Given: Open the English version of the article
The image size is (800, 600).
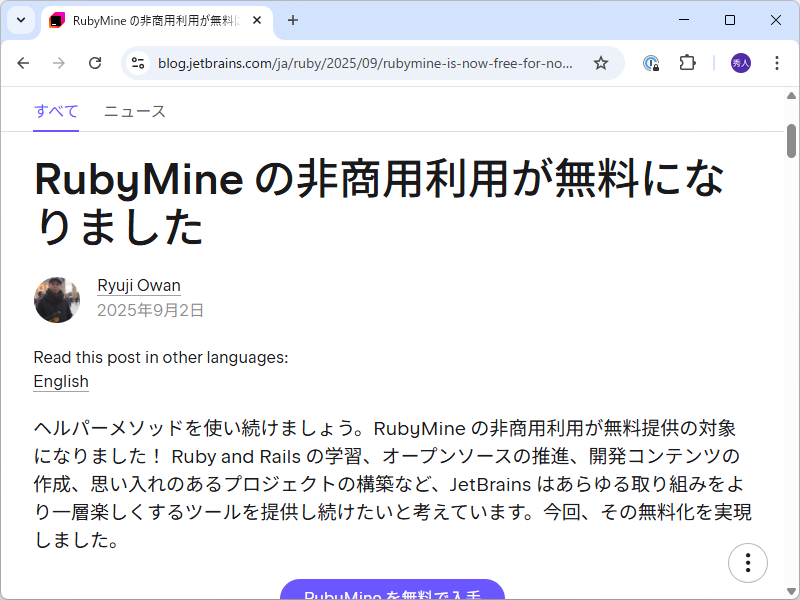Looking at the screenshot, I should pos(60,381).
